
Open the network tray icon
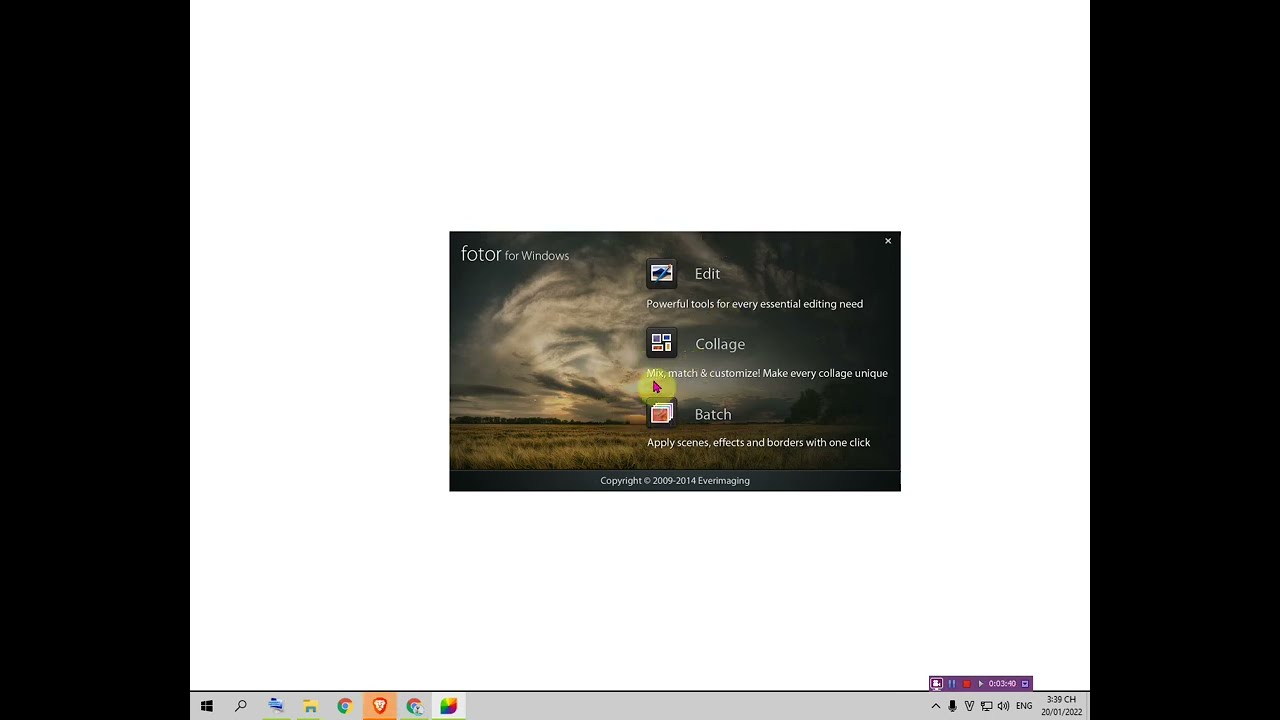point(986,706)
